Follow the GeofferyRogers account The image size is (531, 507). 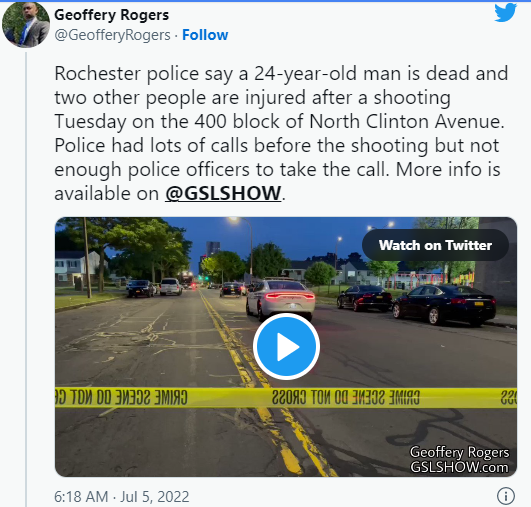[x=205, y=35]
